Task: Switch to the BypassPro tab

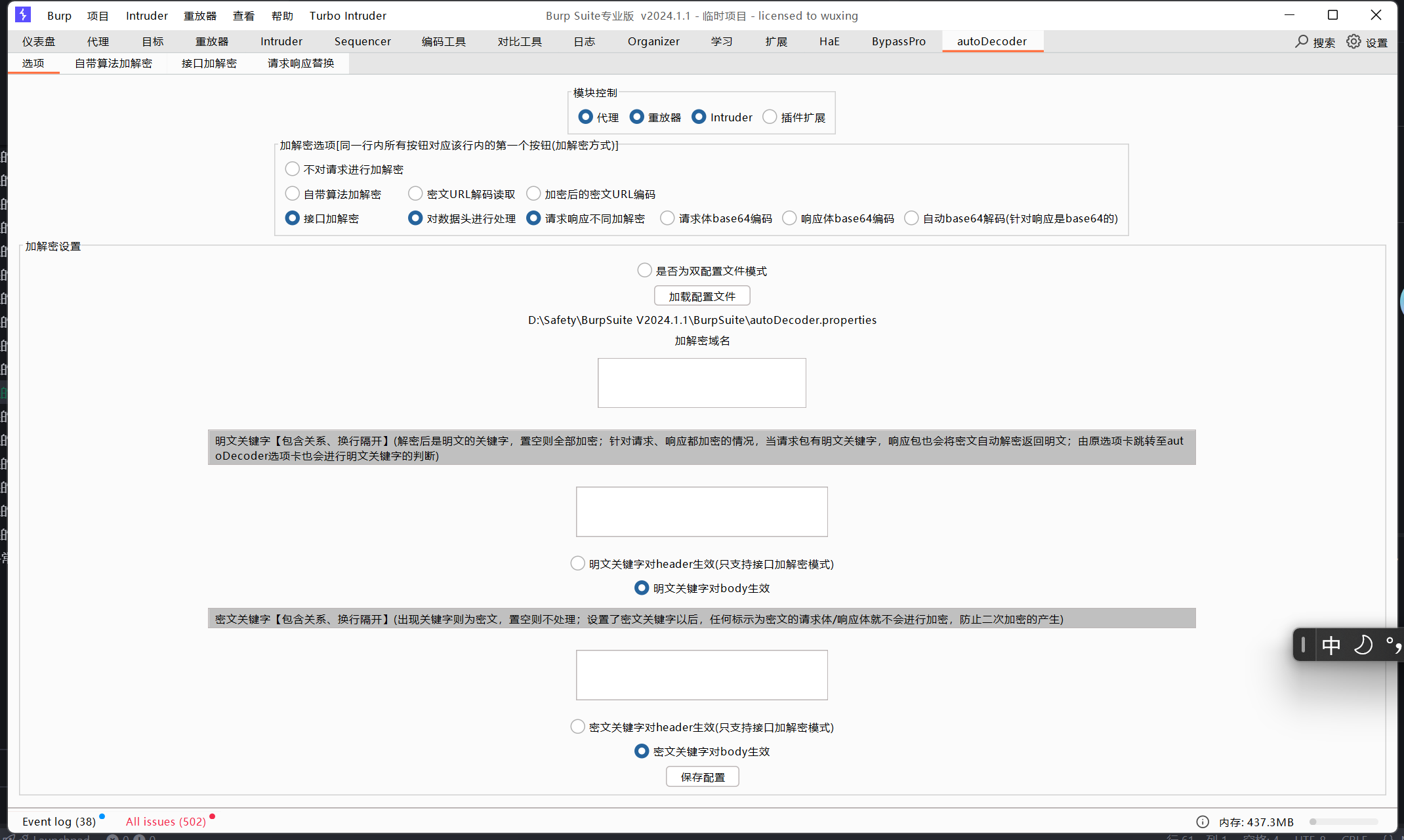Action: point(899,41)
